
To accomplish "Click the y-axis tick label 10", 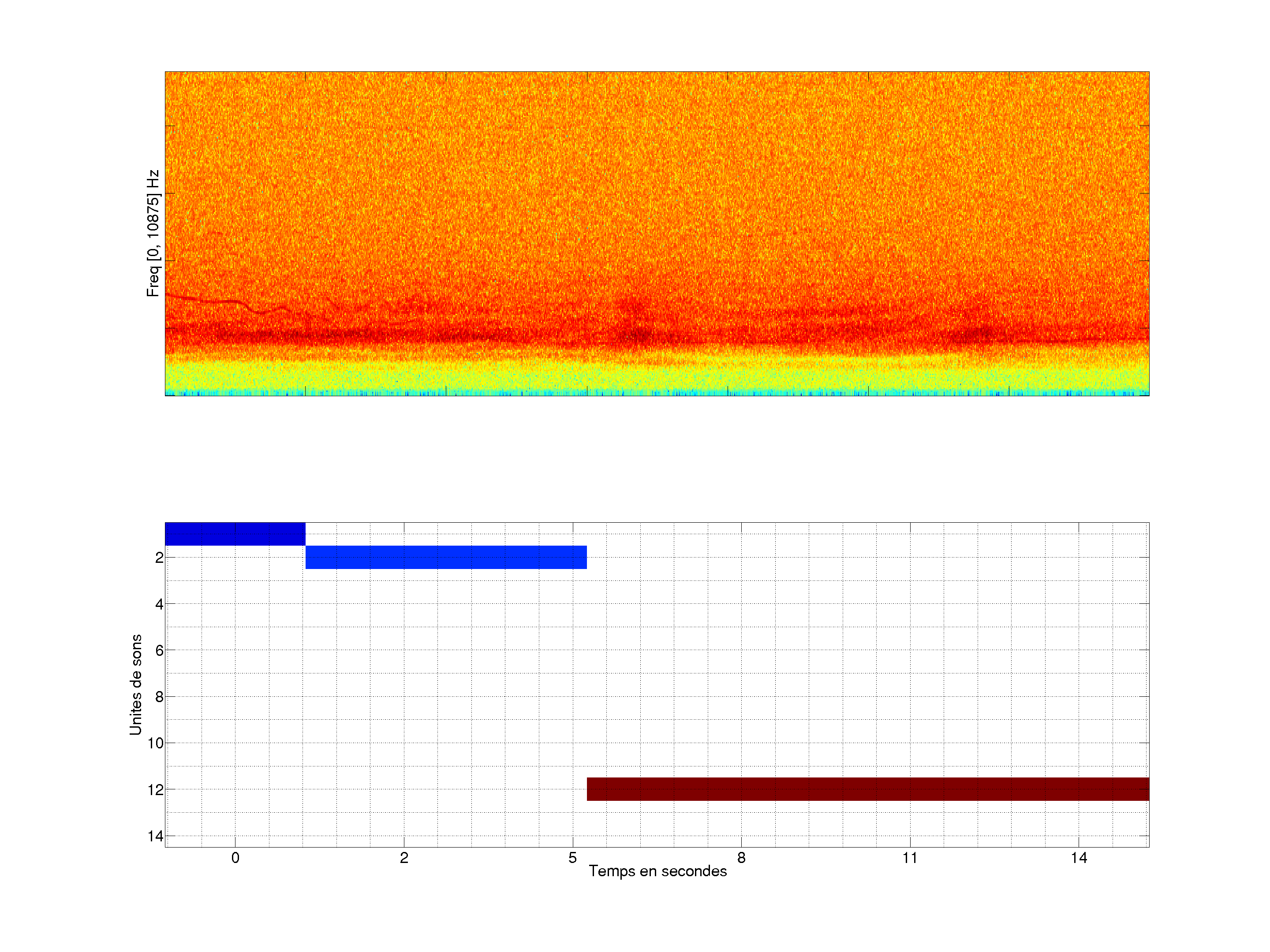I will [156, 743].
